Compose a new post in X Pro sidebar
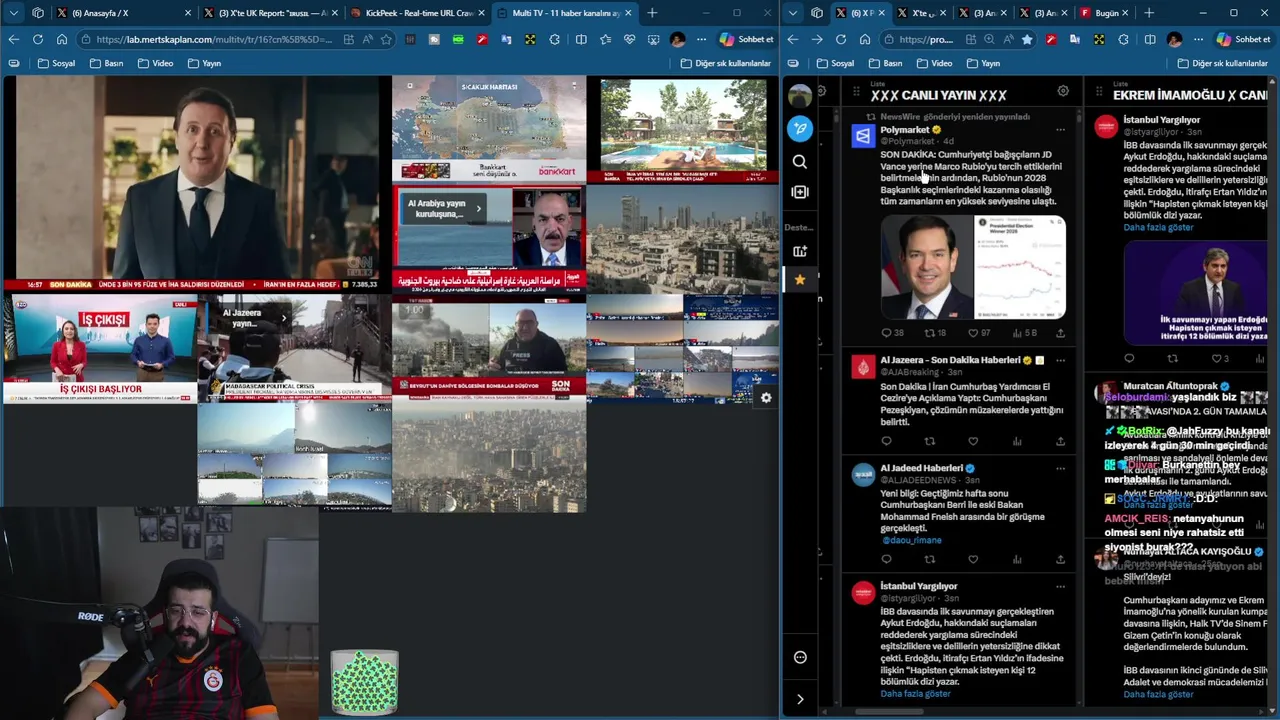Screen dimensions: 1280x720 tap(799, 128)
